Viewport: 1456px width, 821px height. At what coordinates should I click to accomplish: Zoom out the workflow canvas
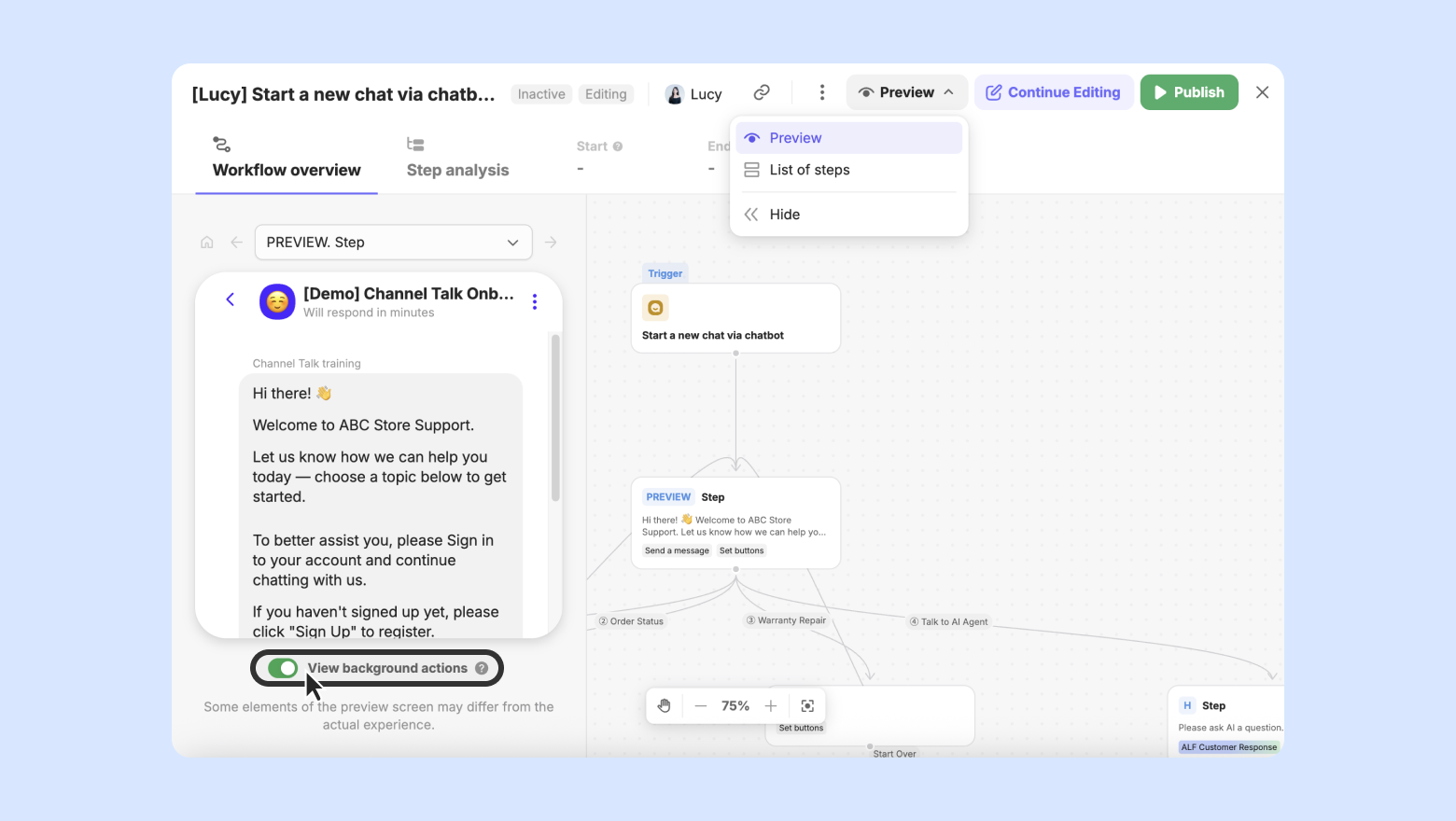(x=701, y=706)
